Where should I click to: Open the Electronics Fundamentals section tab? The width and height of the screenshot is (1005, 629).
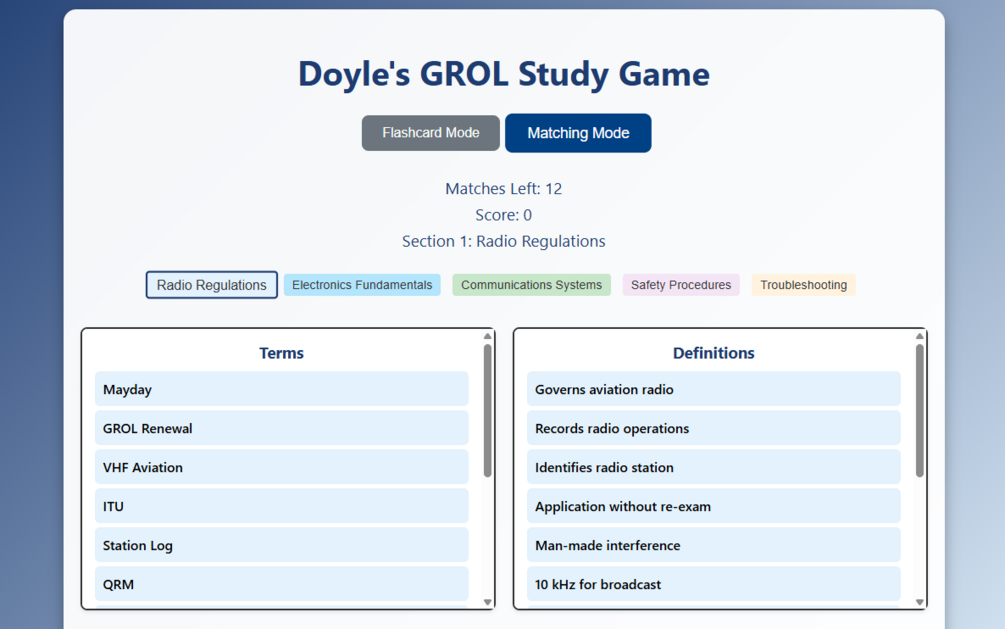[362, 285]
